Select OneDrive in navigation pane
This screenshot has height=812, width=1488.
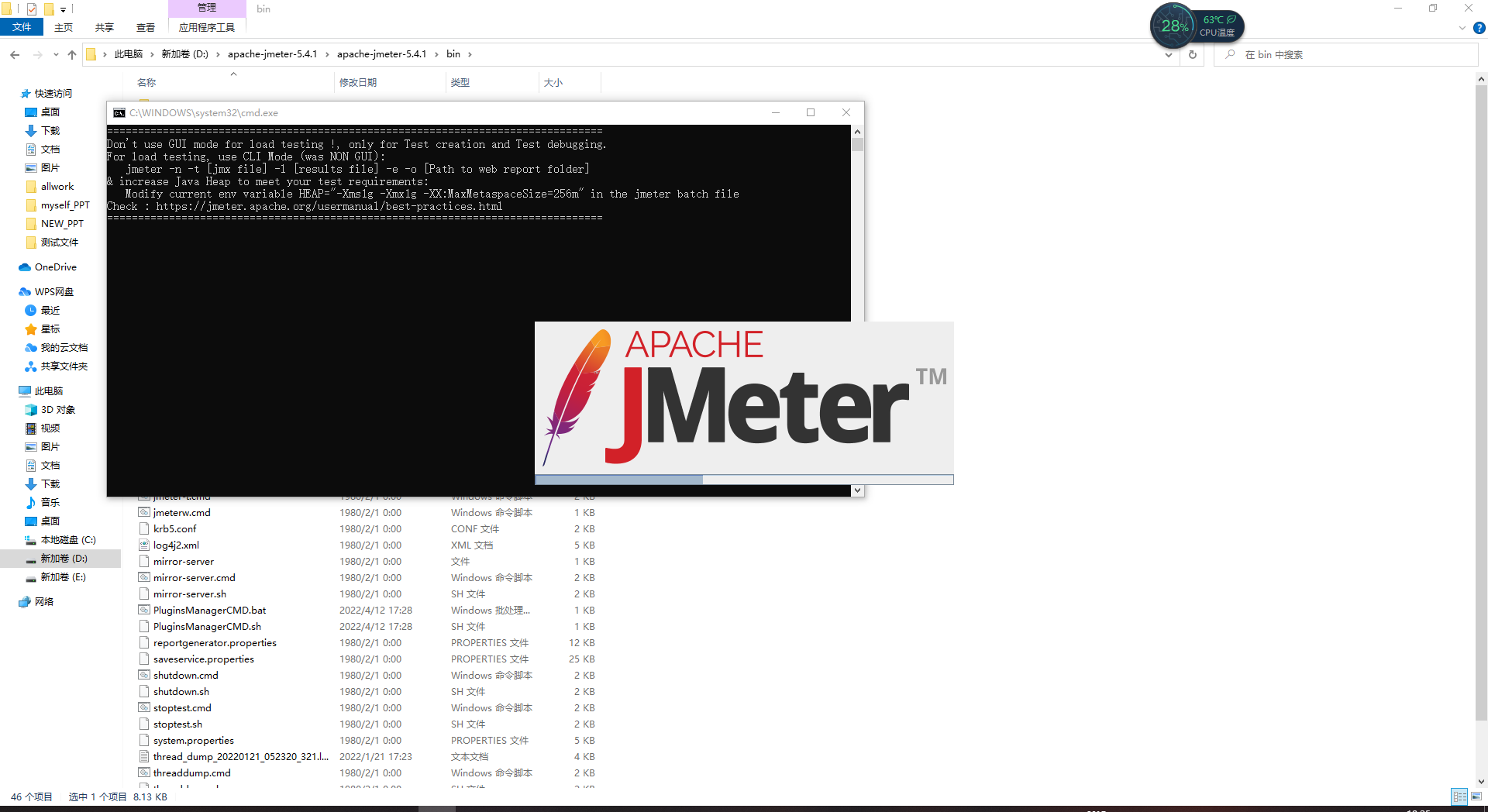(x=55, y=267)
